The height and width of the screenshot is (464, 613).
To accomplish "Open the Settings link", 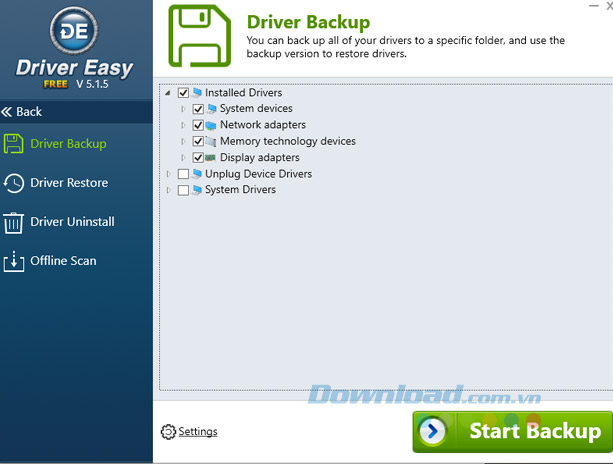I will (x=198, y=432).
